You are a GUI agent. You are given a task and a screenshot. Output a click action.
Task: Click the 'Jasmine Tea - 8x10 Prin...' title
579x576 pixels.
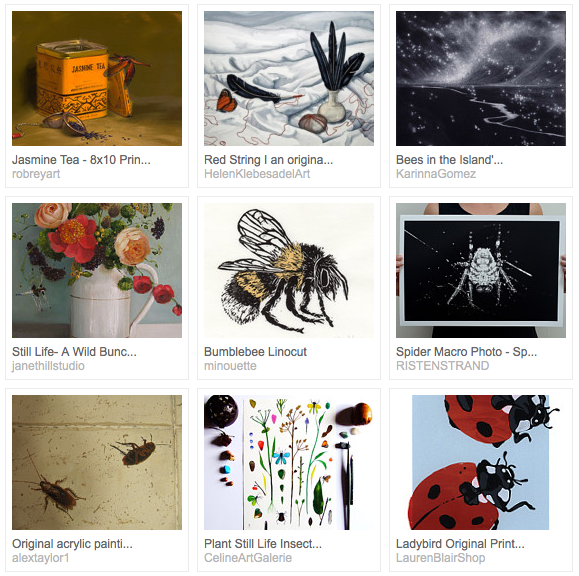pos(81,160)
